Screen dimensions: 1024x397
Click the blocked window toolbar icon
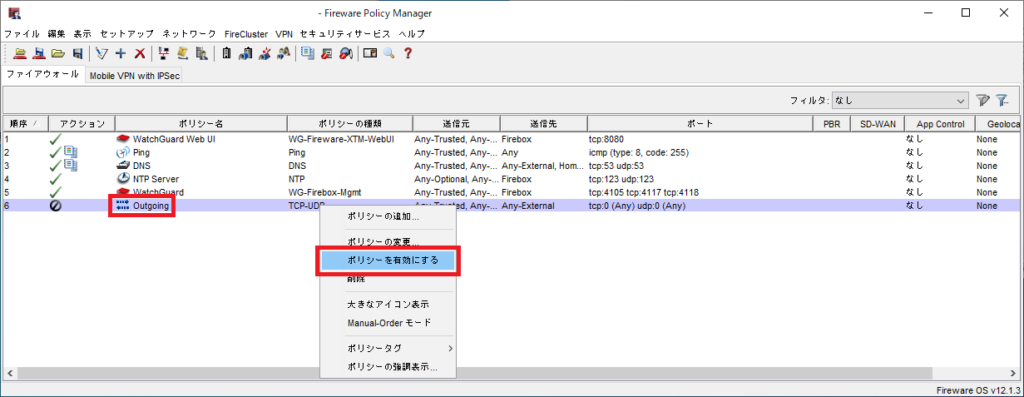[x=327, y=54]
